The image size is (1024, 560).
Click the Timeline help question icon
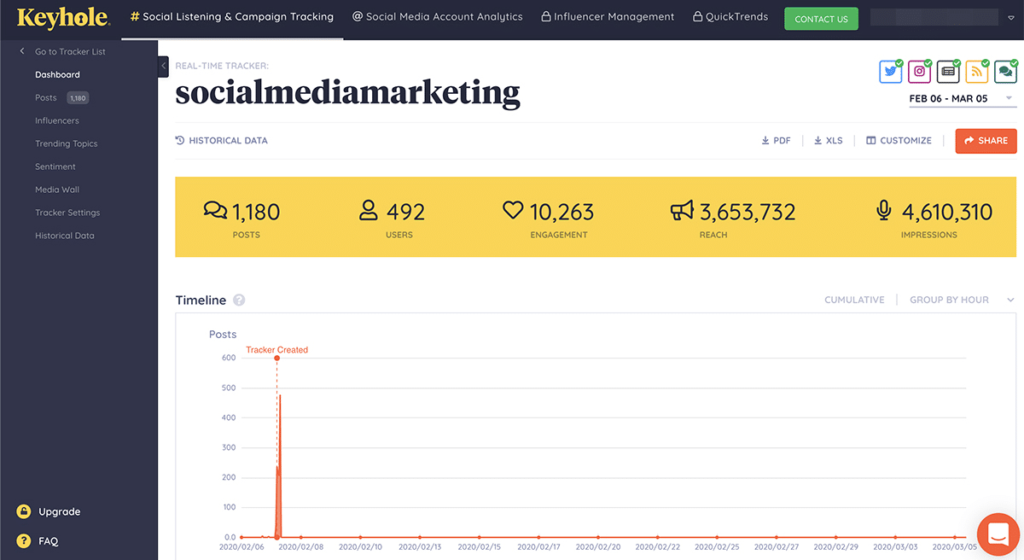239,300
